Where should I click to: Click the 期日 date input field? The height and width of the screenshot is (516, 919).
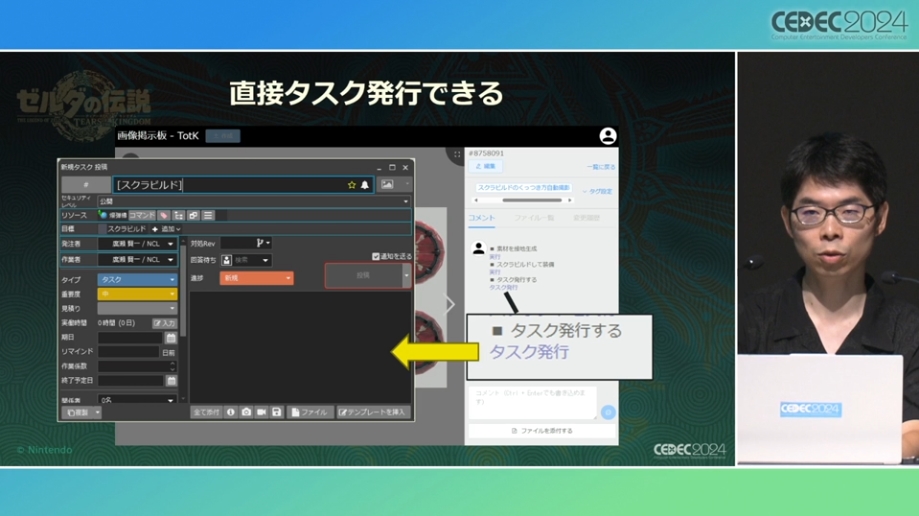pyautogui.click(x=130, y=337)
